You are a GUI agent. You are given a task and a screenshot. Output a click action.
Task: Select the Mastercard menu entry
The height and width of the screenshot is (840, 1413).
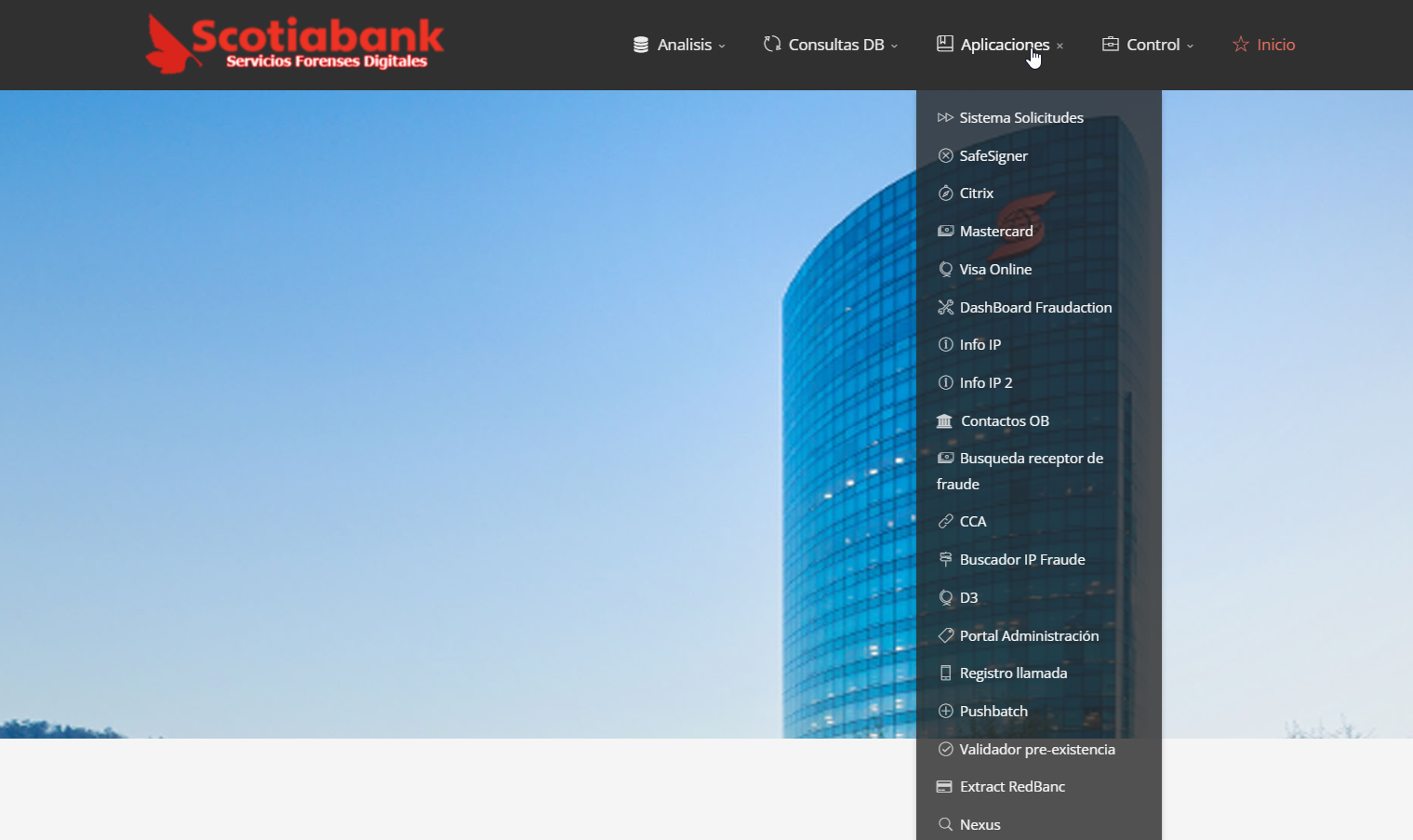point(996,231)
